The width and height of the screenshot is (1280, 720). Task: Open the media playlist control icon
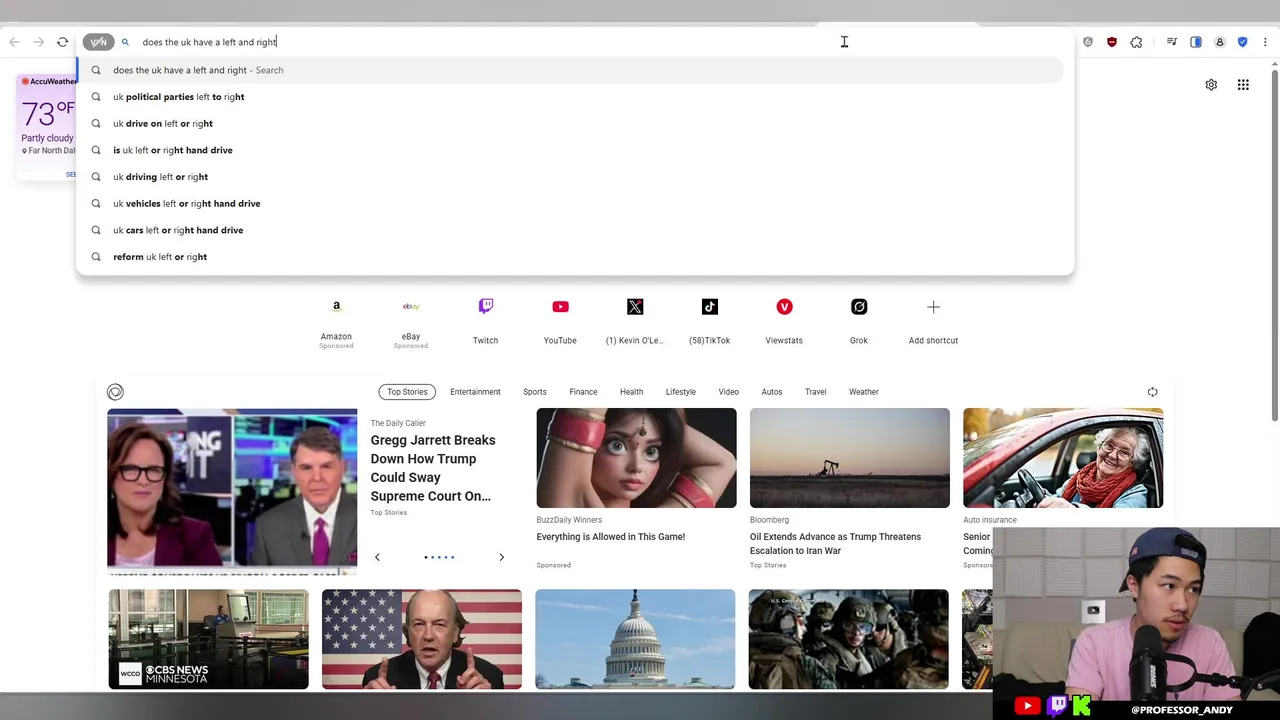[x=1171, y=42]
